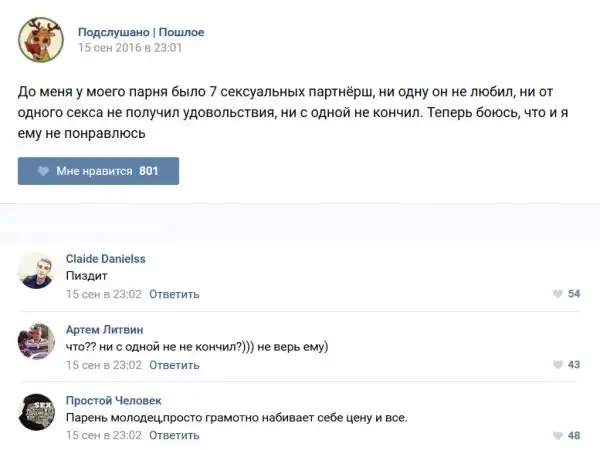600x450 pixels.
Task: Visit Простой Человек's profile name link
Action: [113, 400]
